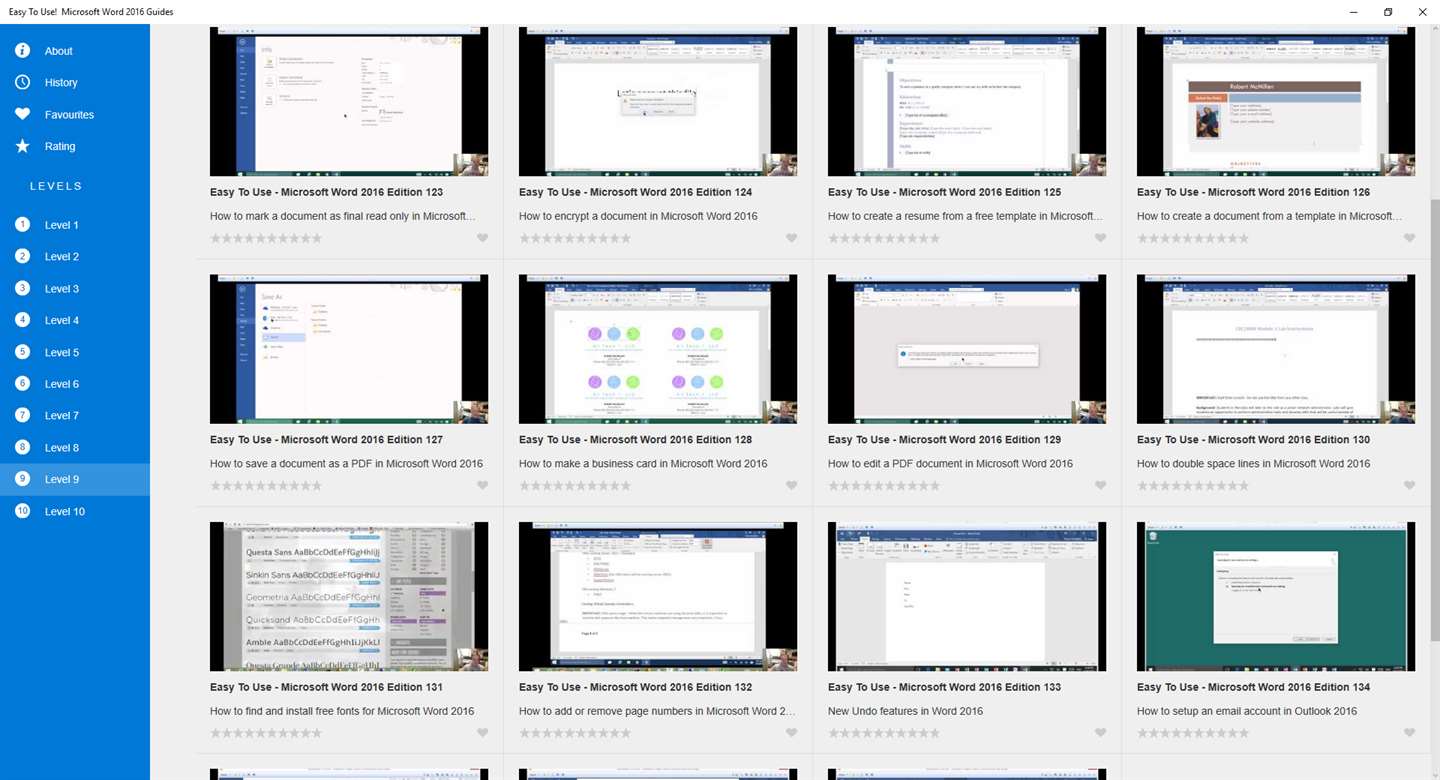Open Level 5 in the sidebar
The image size is (1440, 780).
click(x=75, y=352)
